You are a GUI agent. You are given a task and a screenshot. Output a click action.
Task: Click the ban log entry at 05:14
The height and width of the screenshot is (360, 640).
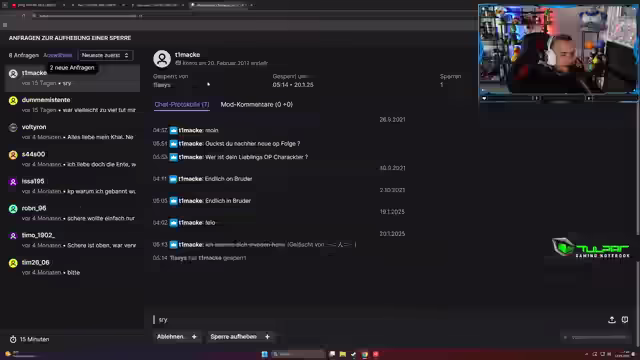(x=200, y=258)
